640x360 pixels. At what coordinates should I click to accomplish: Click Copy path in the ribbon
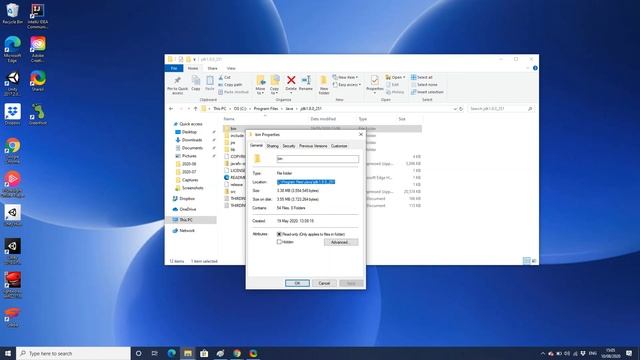[x=230, y=84]
